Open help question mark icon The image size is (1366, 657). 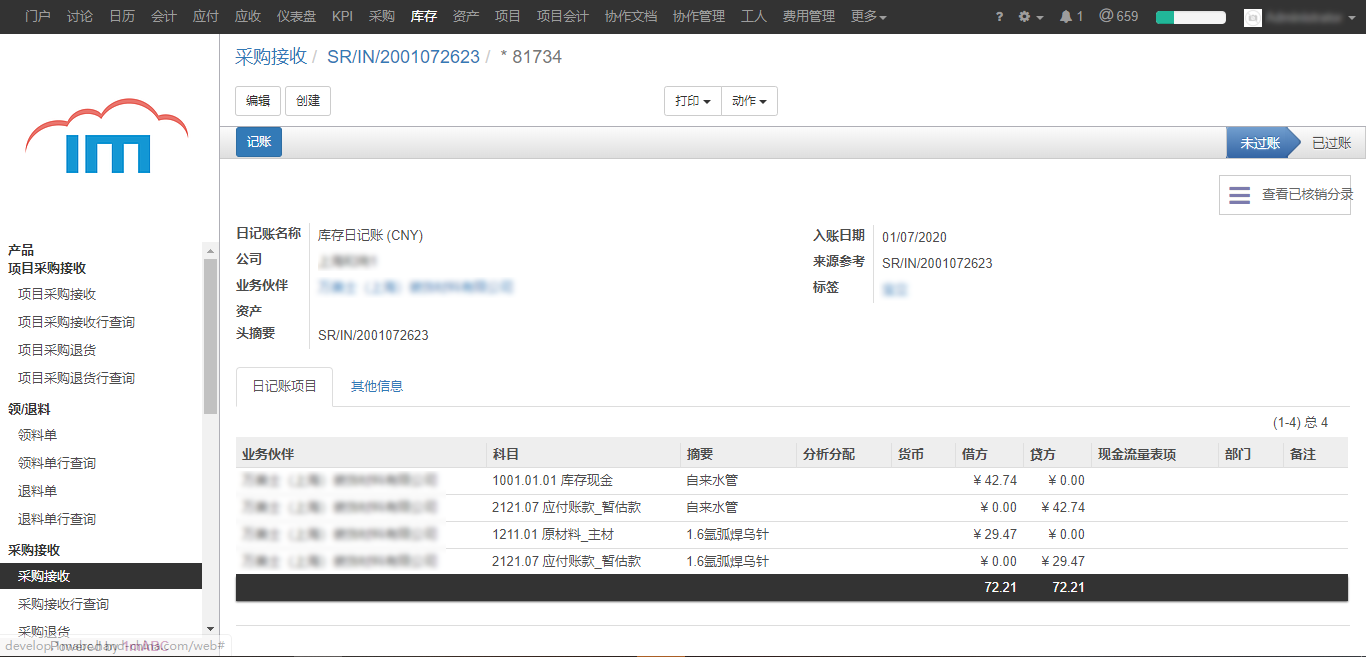(x=1000, y=17)
